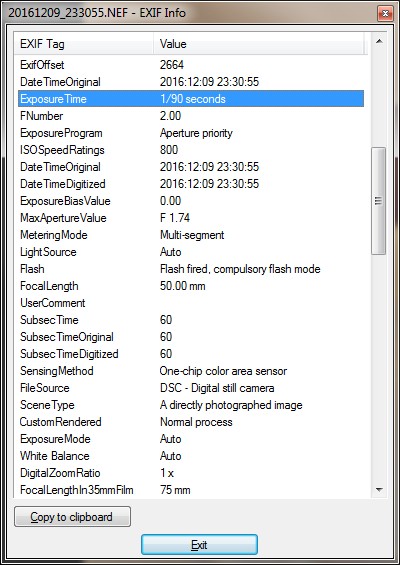Click the vertical scrollbar thumb
This screenshot has width=400, height=565.
click(x=379, y=201)
